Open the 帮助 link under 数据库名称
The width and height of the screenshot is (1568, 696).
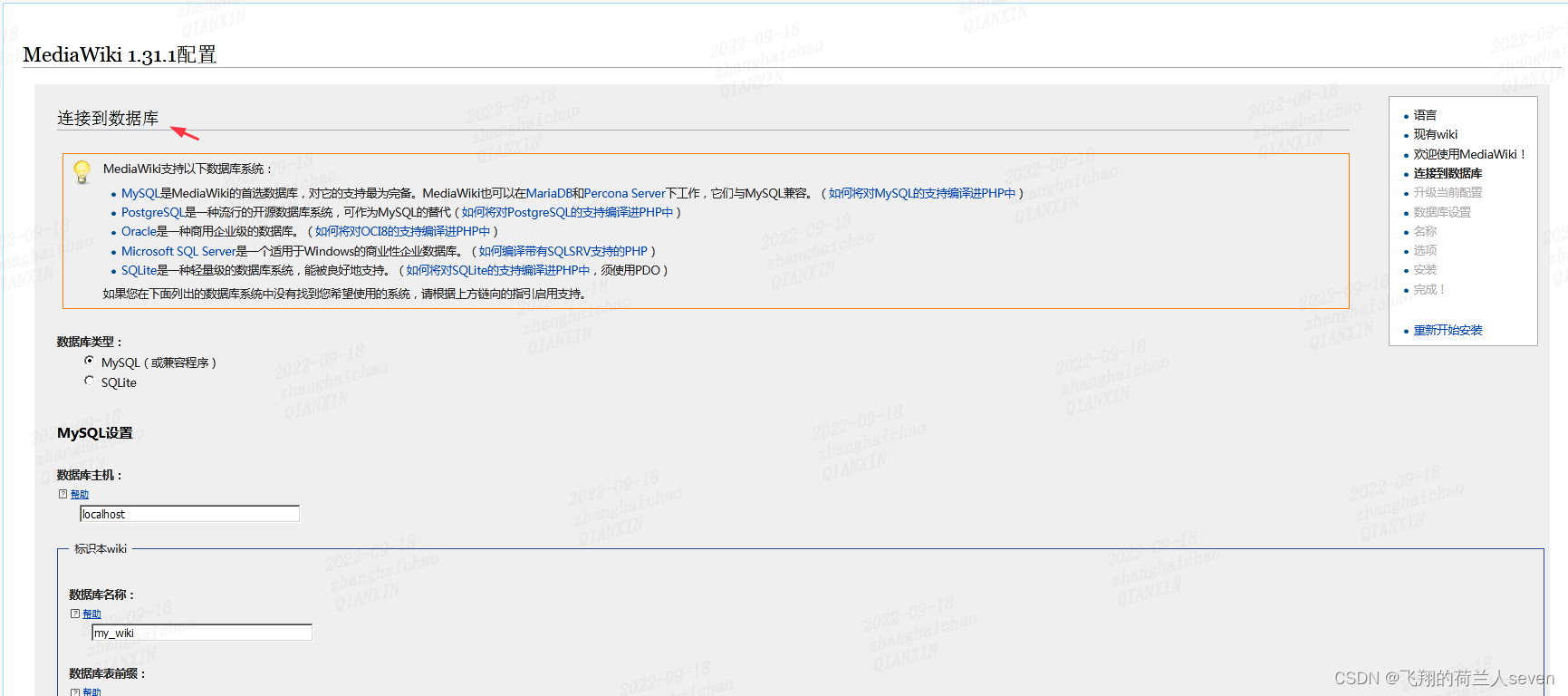(x=91, y=614)
